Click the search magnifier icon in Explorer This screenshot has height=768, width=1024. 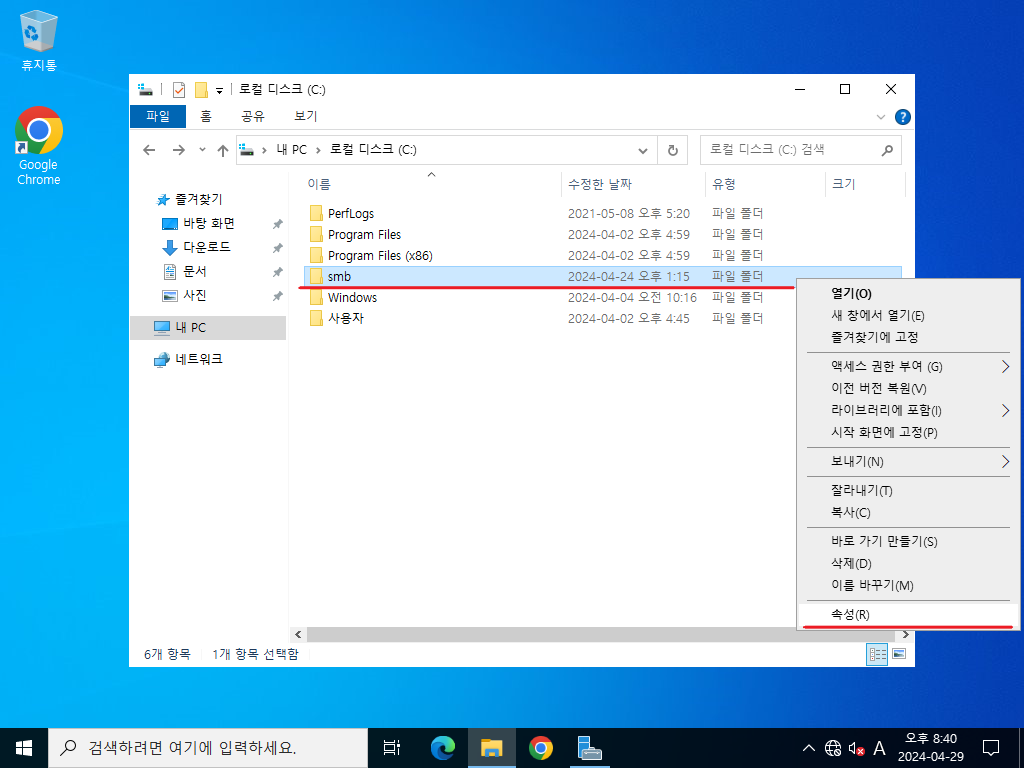click(x=887, y=150)
